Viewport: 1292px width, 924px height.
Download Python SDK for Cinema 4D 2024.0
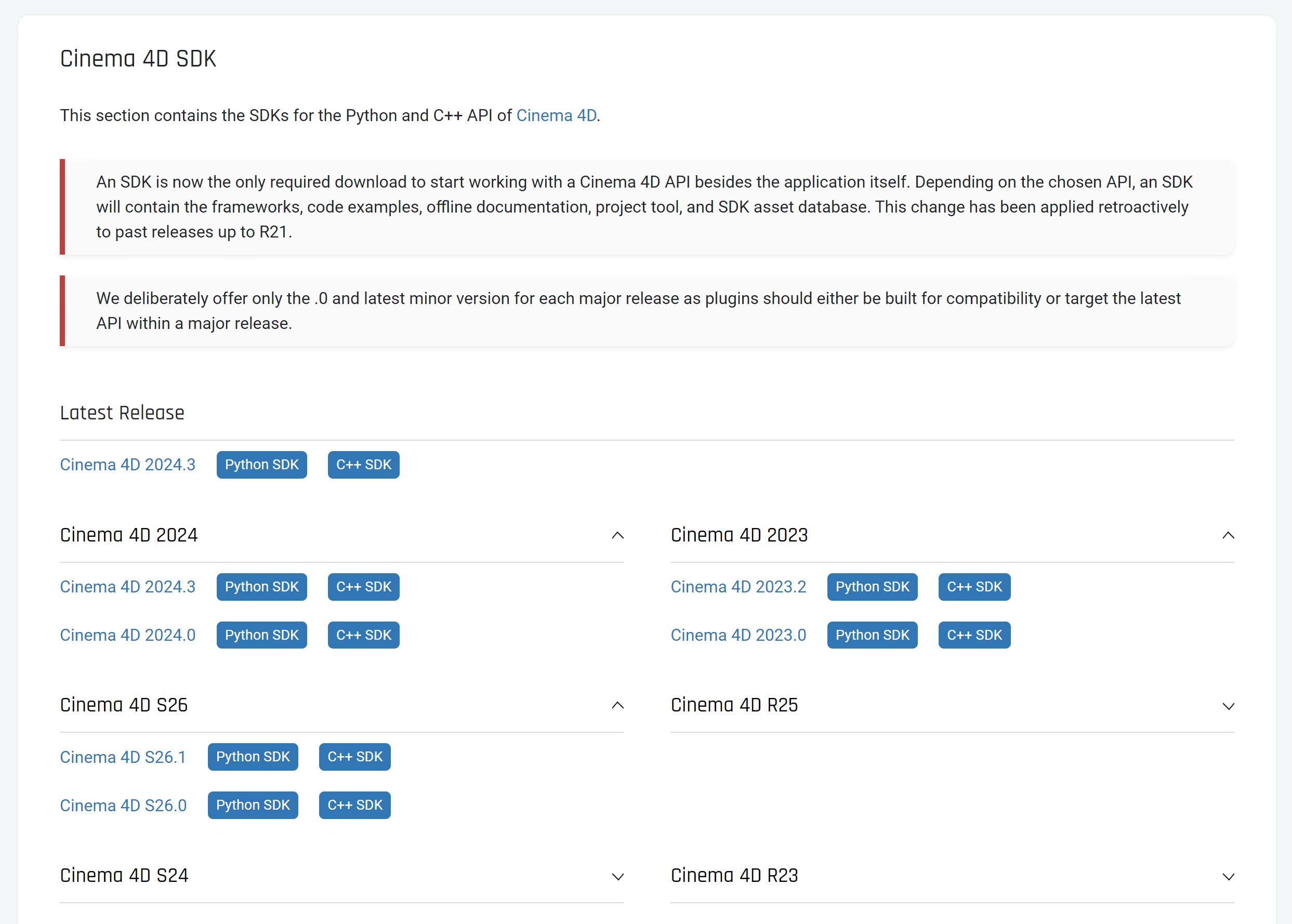click(x=262, y=635)
